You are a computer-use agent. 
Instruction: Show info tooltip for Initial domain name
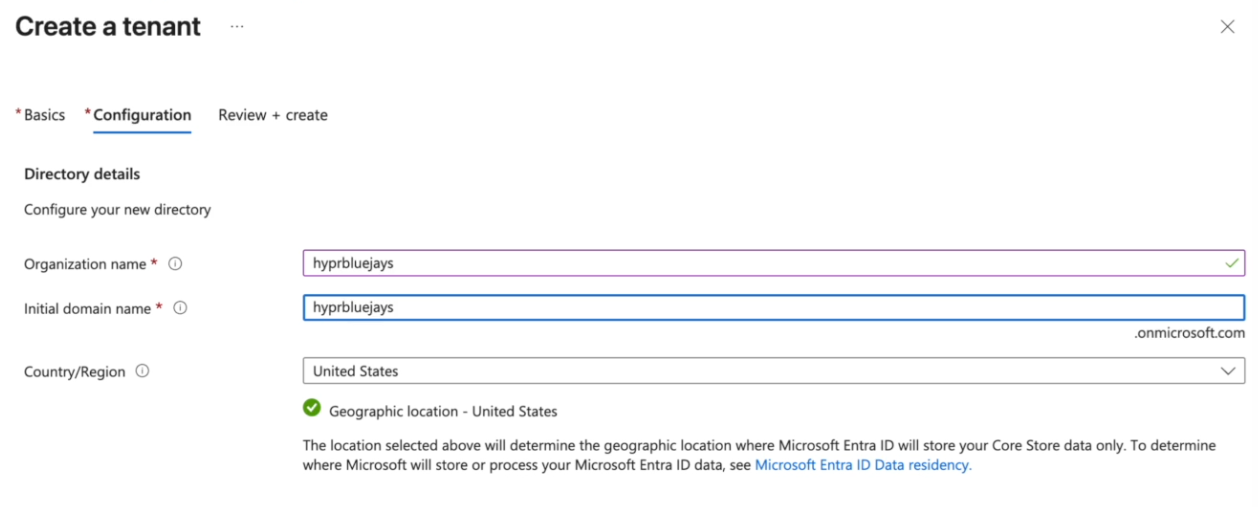pyautogui.click(x=180, y=308)
